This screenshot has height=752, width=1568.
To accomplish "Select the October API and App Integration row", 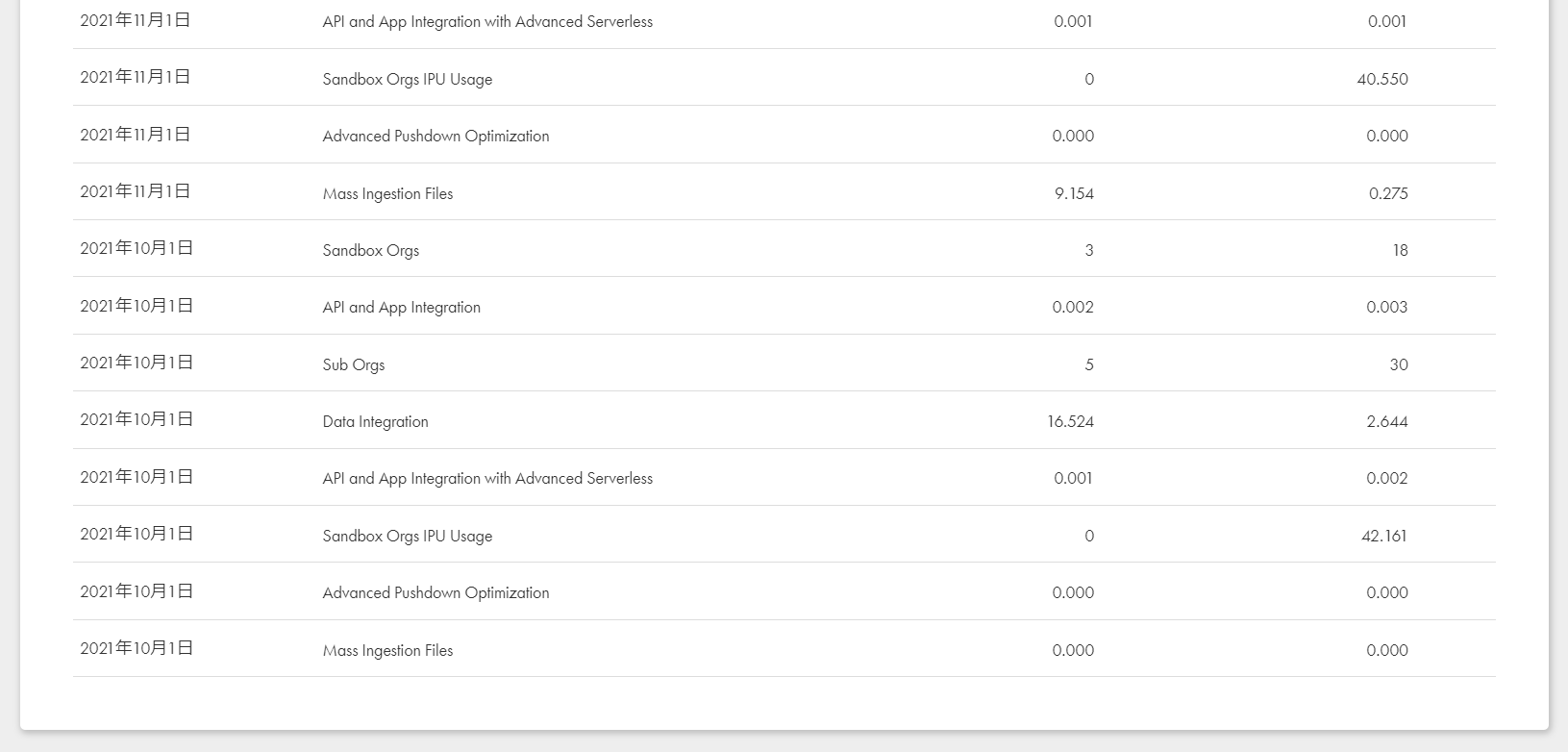I will tap(784, 306).
